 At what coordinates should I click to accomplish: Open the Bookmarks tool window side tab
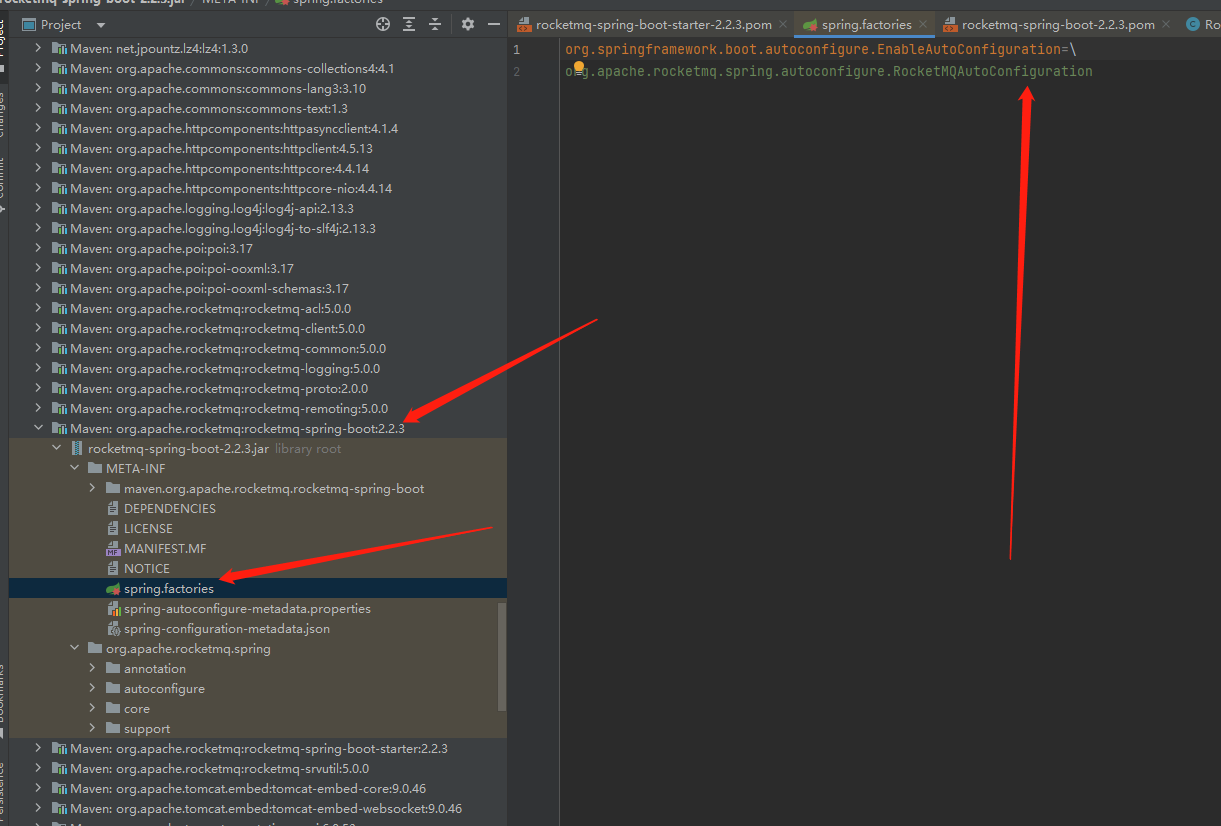[3, 700]
